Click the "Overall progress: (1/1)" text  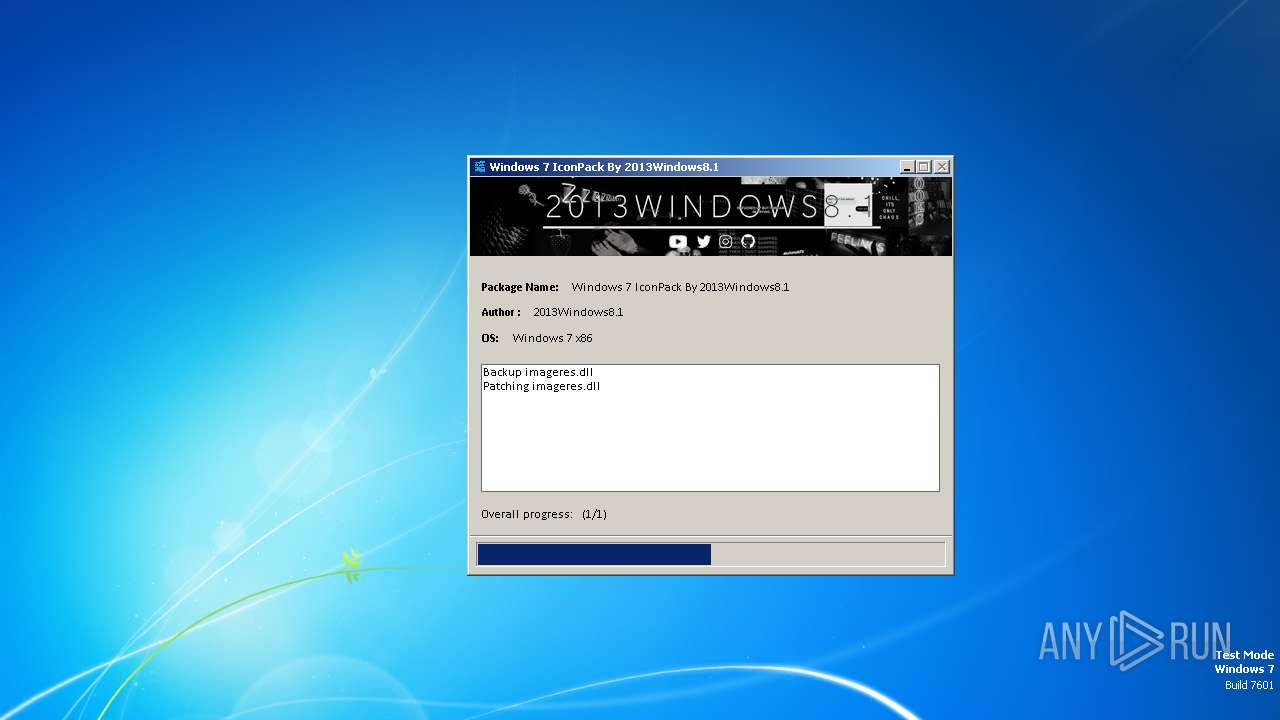point(544,514)
